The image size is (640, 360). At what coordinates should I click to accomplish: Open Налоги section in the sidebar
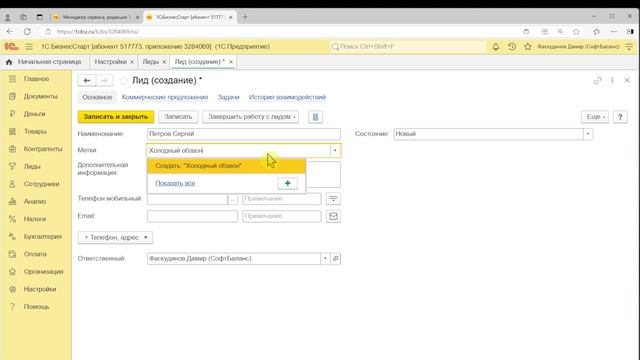36,219
